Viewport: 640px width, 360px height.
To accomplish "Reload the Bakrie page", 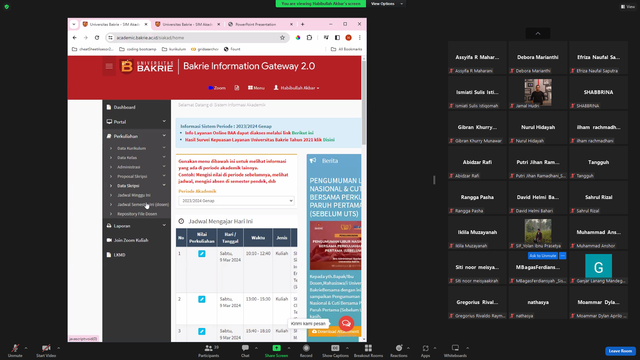I will coord(97,38).
